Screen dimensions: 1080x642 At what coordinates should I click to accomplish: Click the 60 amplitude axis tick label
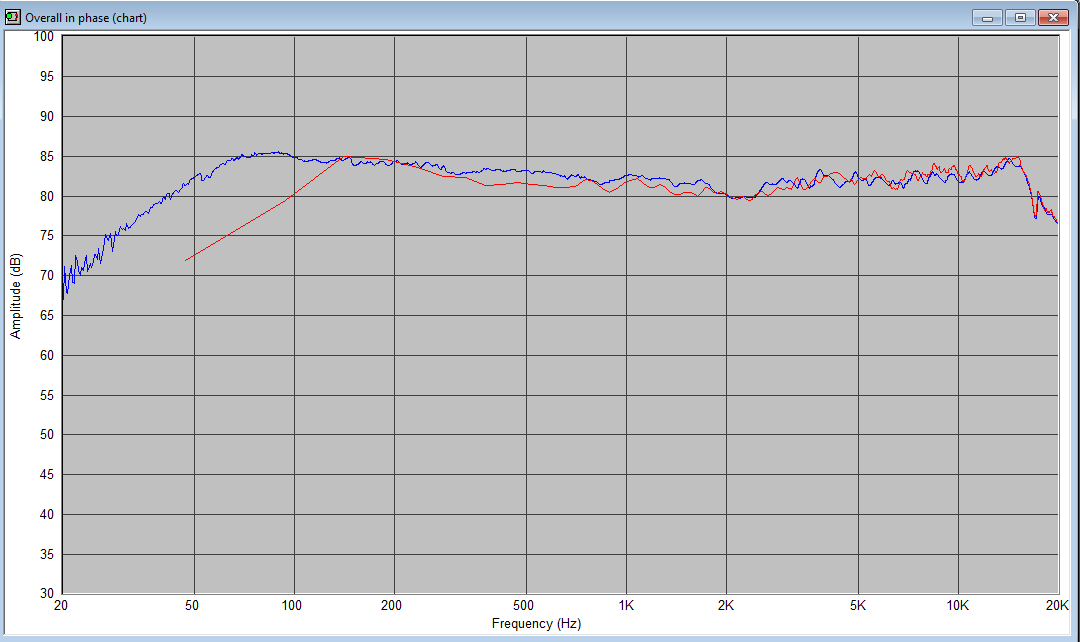pyautogui.click(x=46, y=355)
